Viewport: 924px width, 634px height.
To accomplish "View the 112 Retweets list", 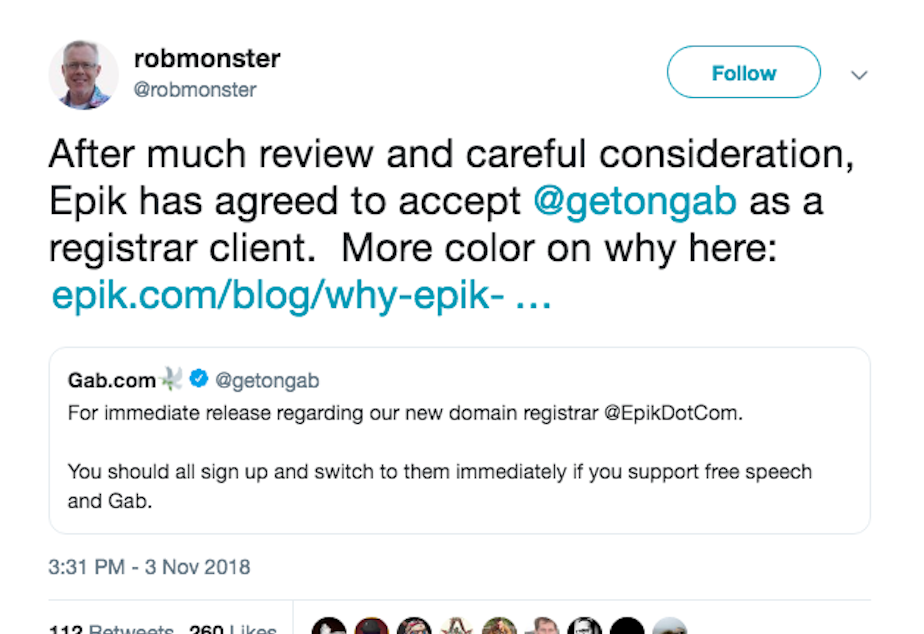I will (x=110, y=629).
